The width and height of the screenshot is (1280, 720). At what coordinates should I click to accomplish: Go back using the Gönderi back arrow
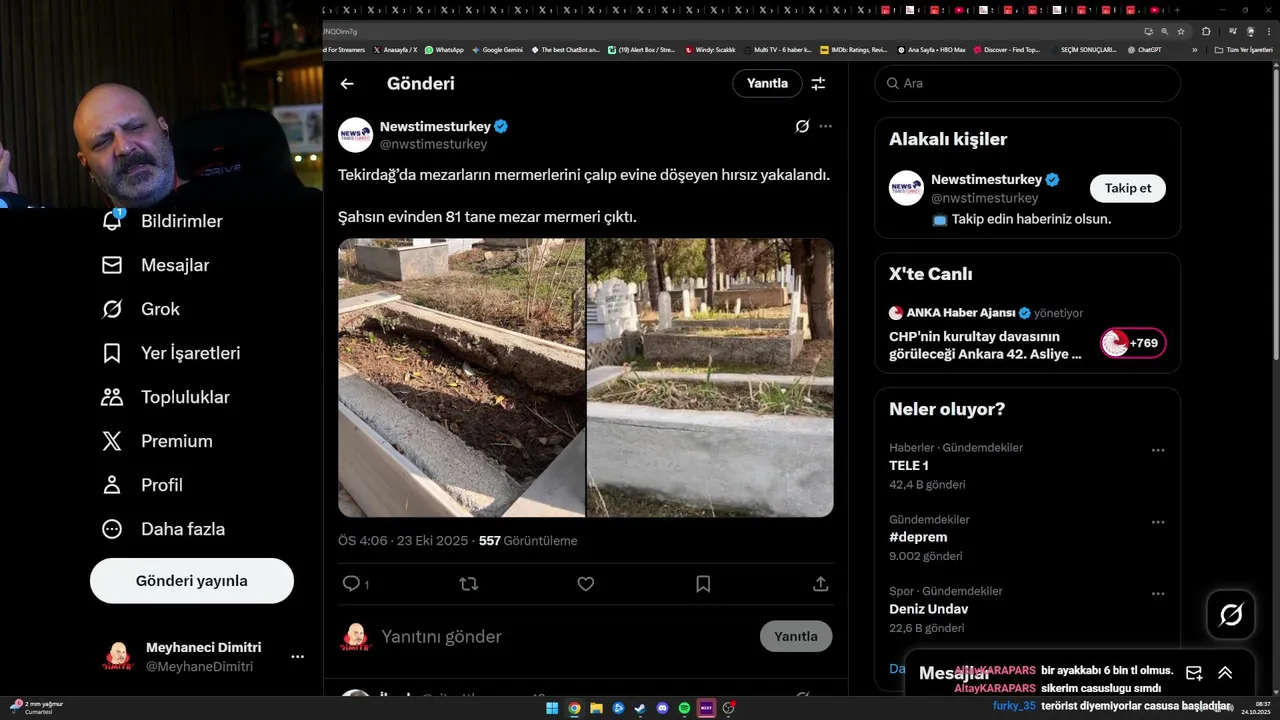(x=347, y=84)
